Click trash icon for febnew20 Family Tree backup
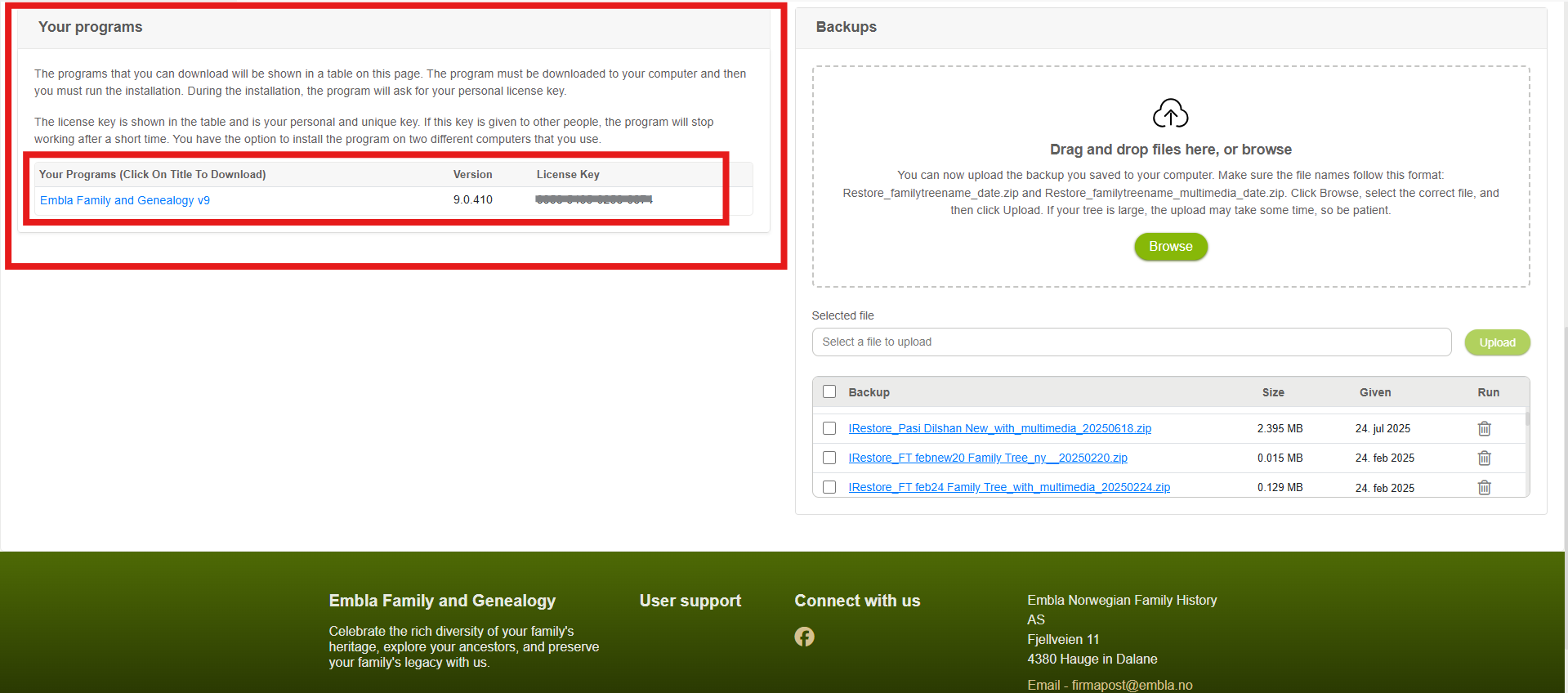The height and width of the screenshot is (693, 1568). click(1484, 458)
